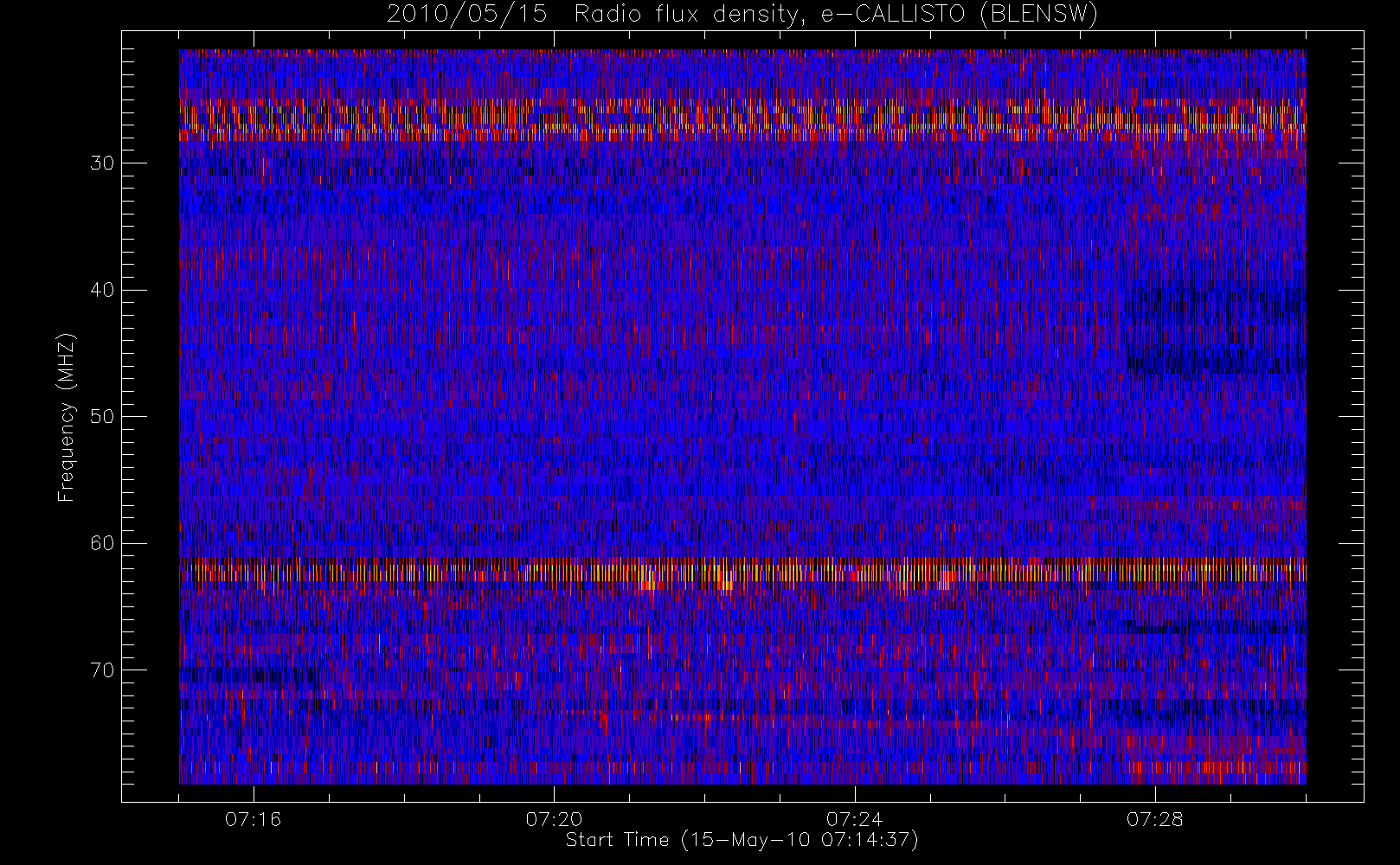Click the 30 frequency tick label
The width and height of the screenshot is (1400, 865).
pos(102,163)
